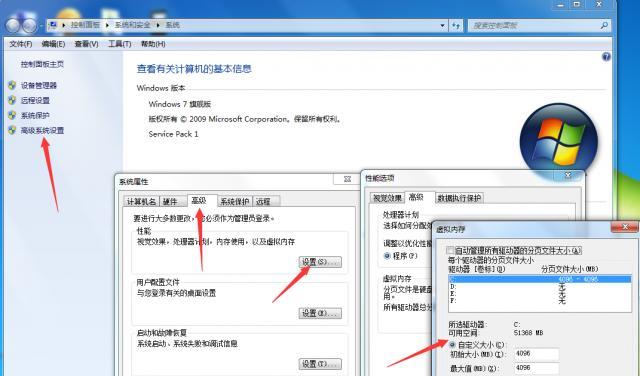Click 设置(E) button under 用户配置文件
Viewport: 640px width, 376px height.
320,313
